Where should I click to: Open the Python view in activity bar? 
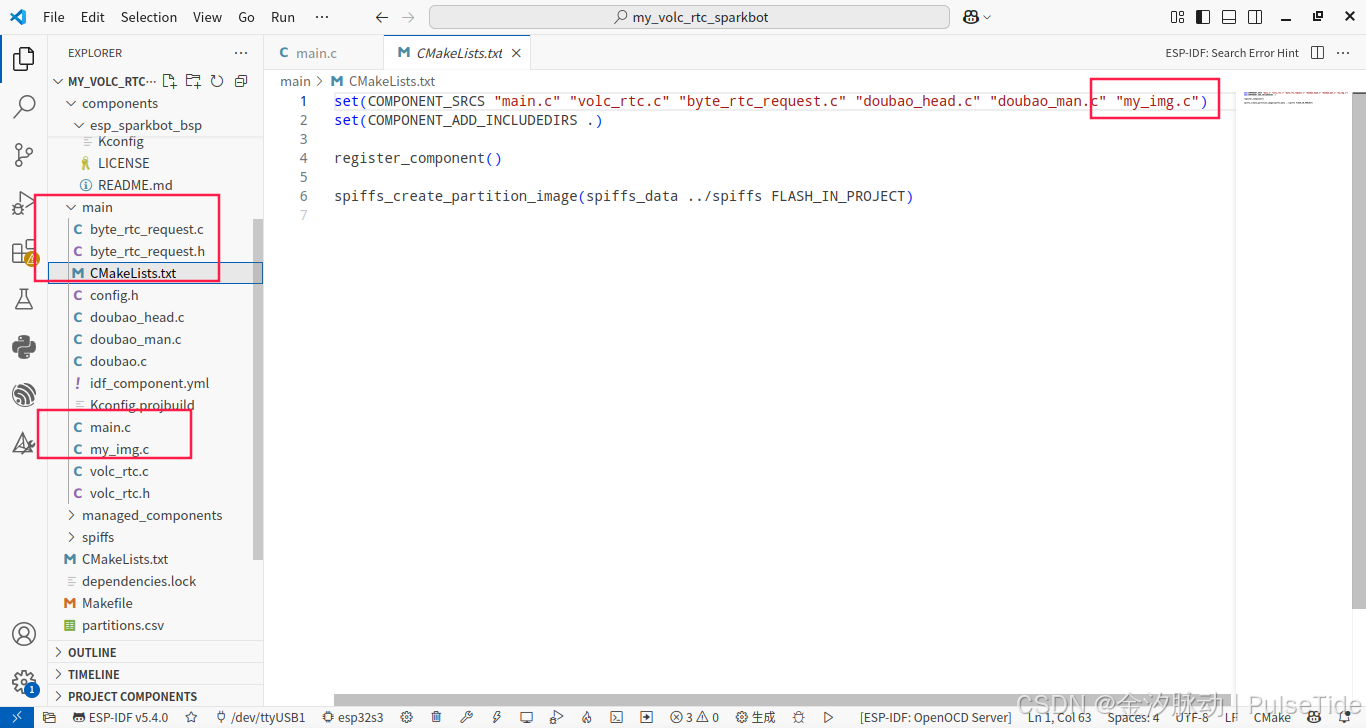point(24,347)
